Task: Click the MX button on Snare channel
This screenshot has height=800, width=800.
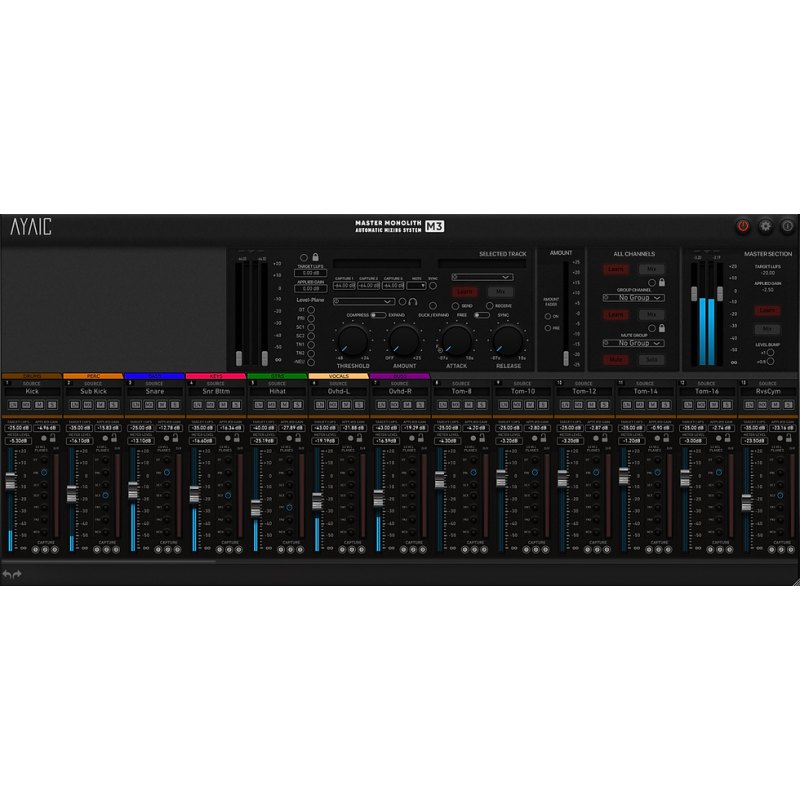Action: 149,405
